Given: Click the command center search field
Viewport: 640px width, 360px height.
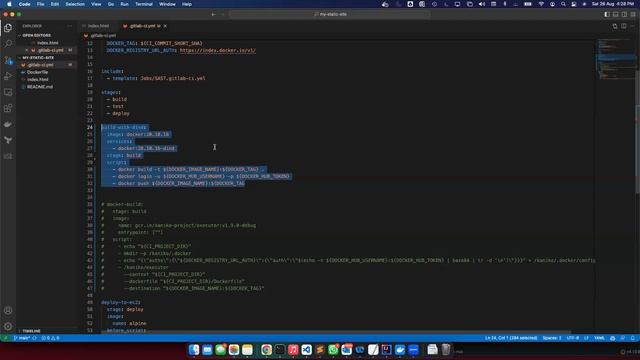Looking at the screenshot, I should pos(330,14).
